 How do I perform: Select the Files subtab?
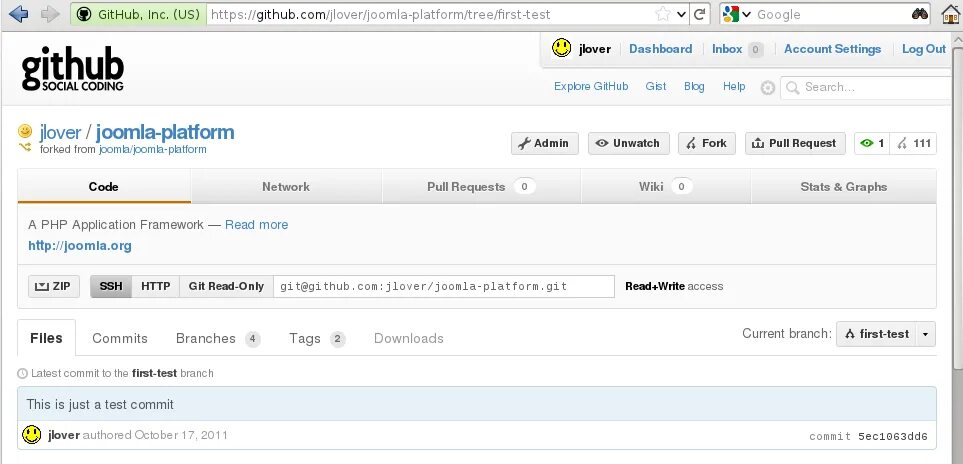tap(47, 338)
